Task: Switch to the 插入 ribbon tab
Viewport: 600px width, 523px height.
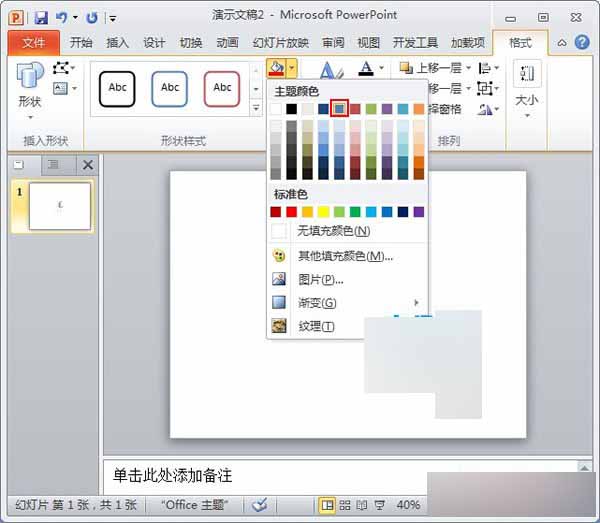Action: coord(117,42)
